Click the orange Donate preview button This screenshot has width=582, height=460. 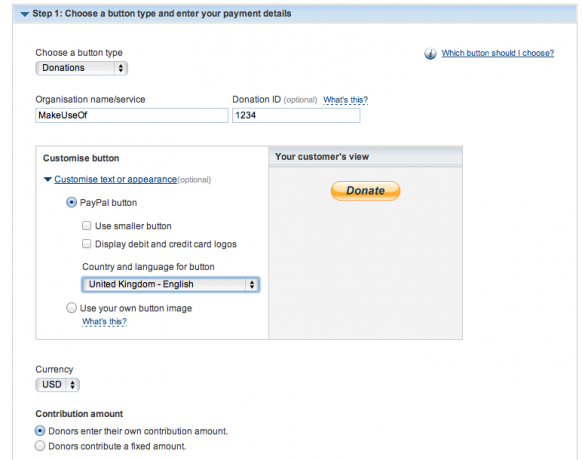pos(366,191)
